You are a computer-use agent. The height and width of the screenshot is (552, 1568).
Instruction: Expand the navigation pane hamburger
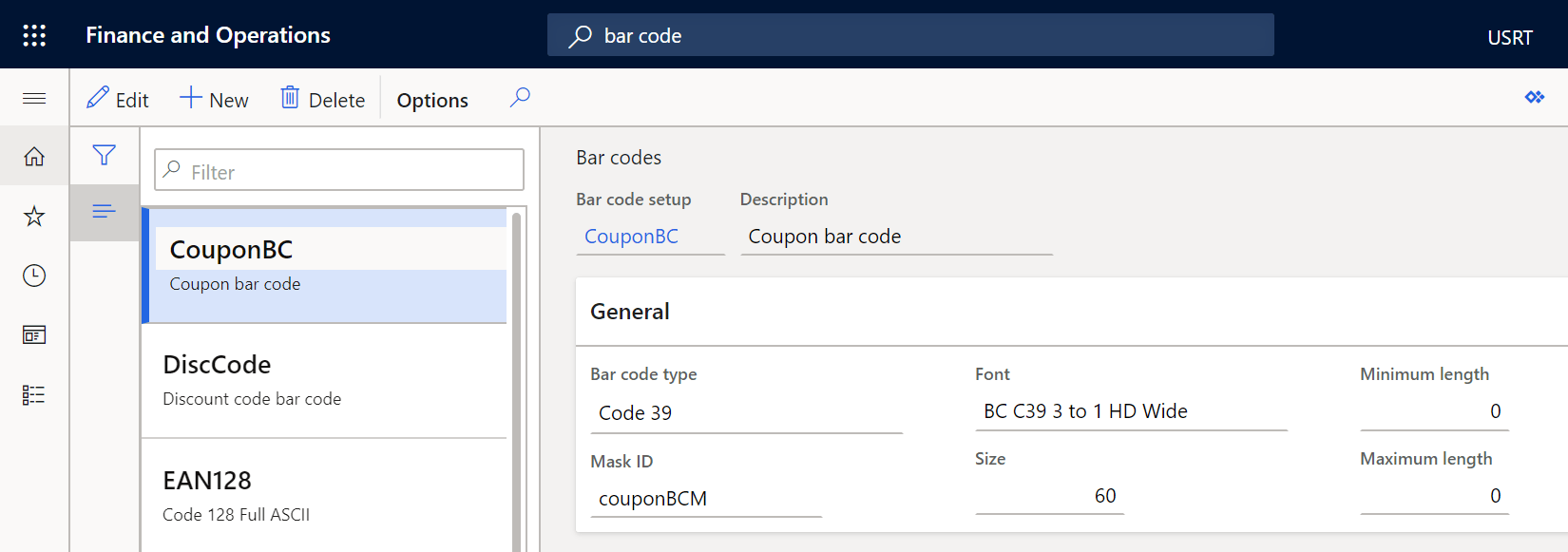tap(34, 98)
